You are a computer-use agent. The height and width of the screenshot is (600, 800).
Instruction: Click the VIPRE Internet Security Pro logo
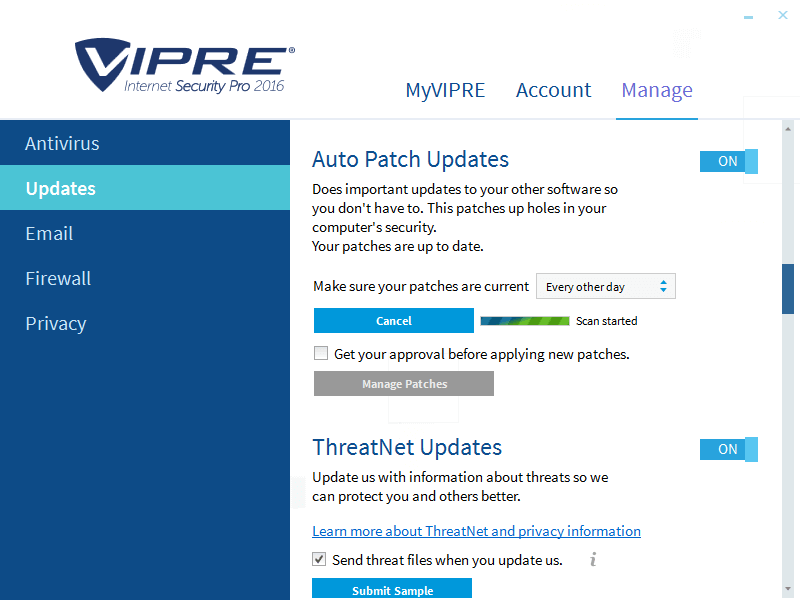click(180, 67)
